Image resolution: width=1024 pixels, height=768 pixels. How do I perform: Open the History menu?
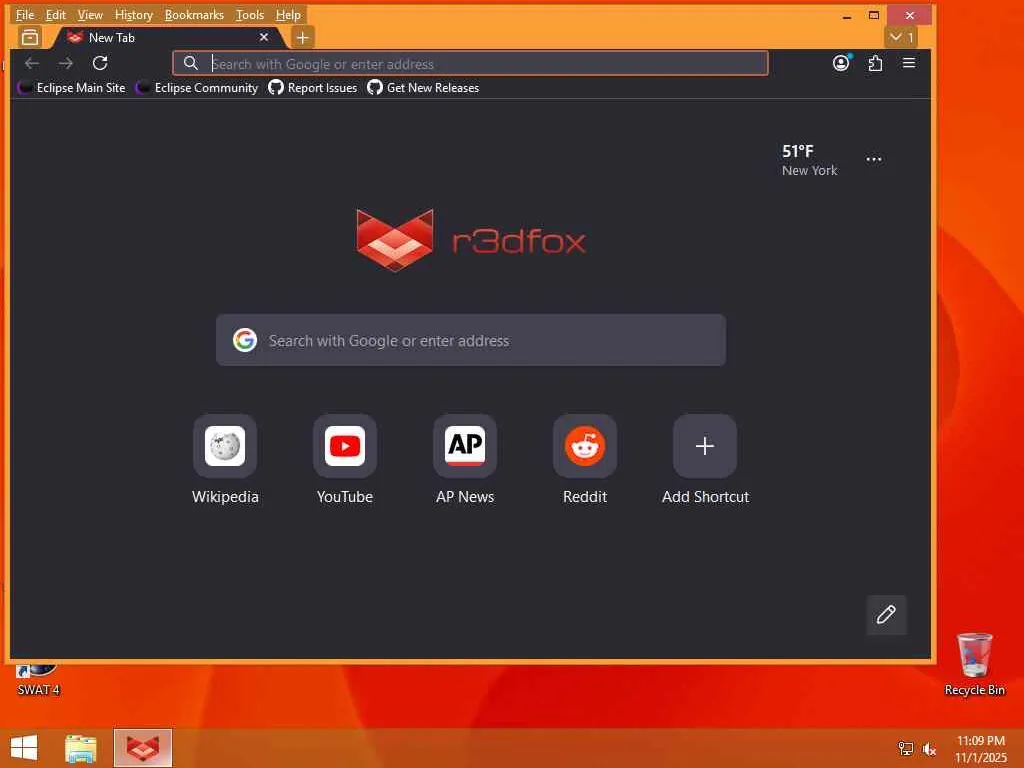coord(134,14)
